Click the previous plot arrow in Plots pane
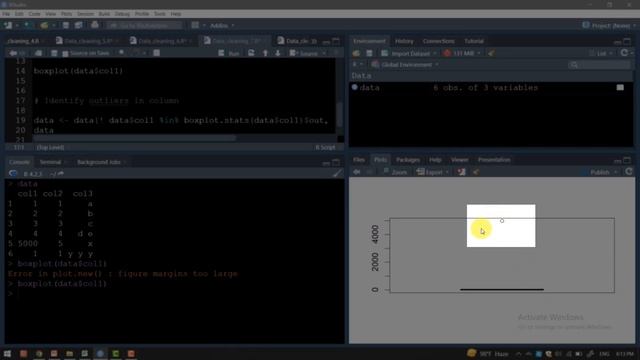The width and height of the screenshot is (640, 360). (357, 172)
